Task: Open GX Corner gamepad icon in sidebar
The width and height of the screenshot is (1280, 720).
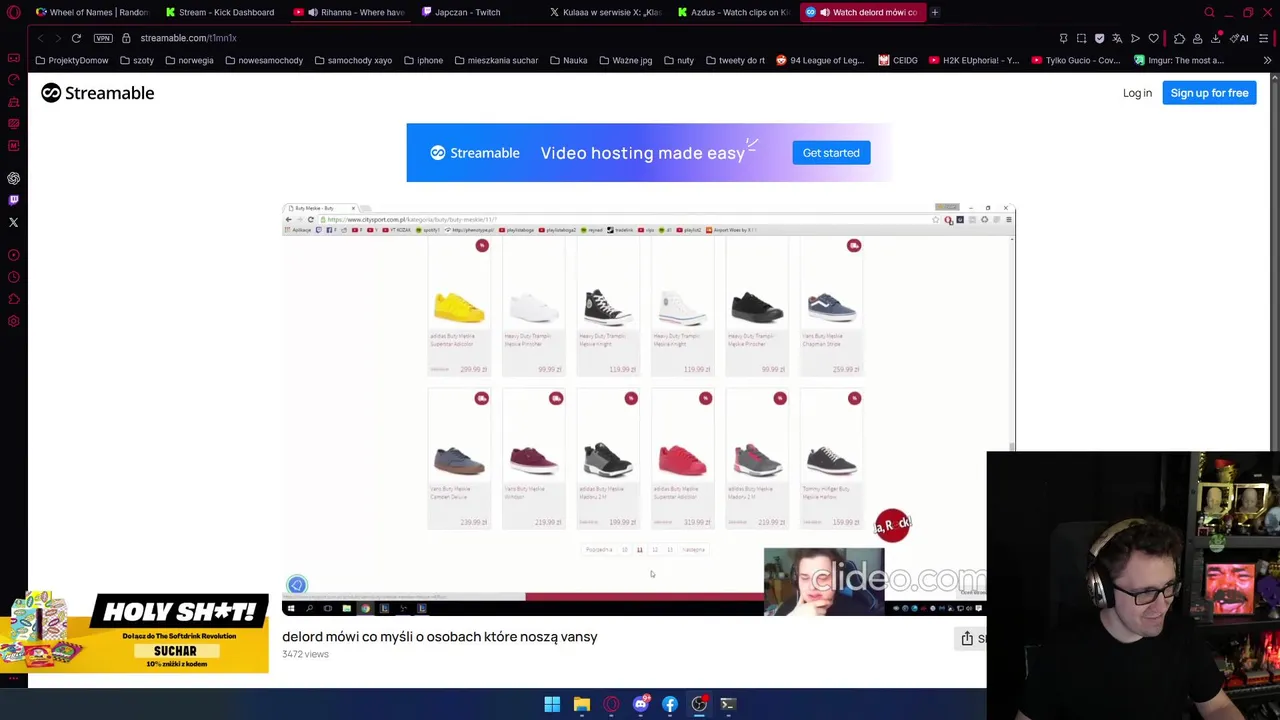Action: click(14, 57)
